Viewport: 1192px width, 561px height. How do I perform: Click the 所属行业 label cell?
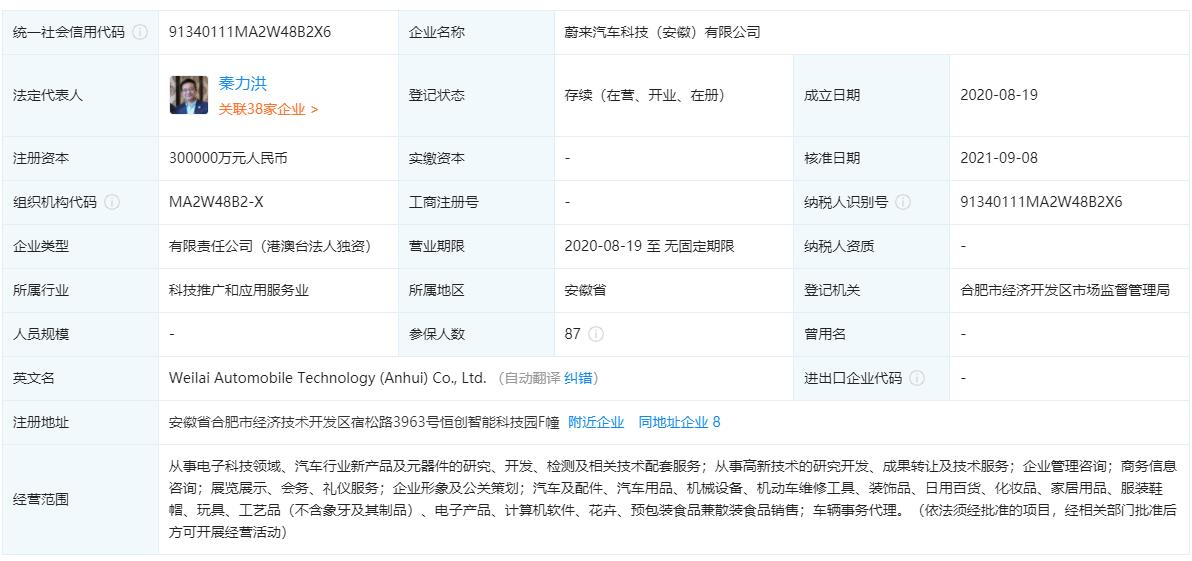[81, 290]
